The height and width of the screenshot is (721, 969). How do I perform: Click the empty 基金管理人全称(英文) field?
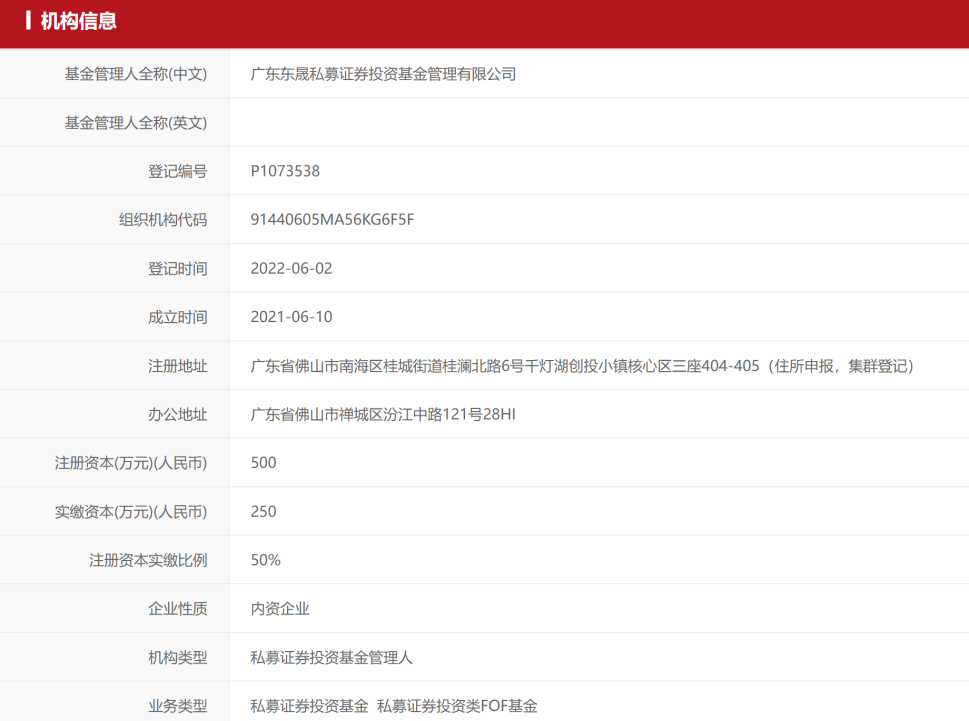tap(400, 122)
